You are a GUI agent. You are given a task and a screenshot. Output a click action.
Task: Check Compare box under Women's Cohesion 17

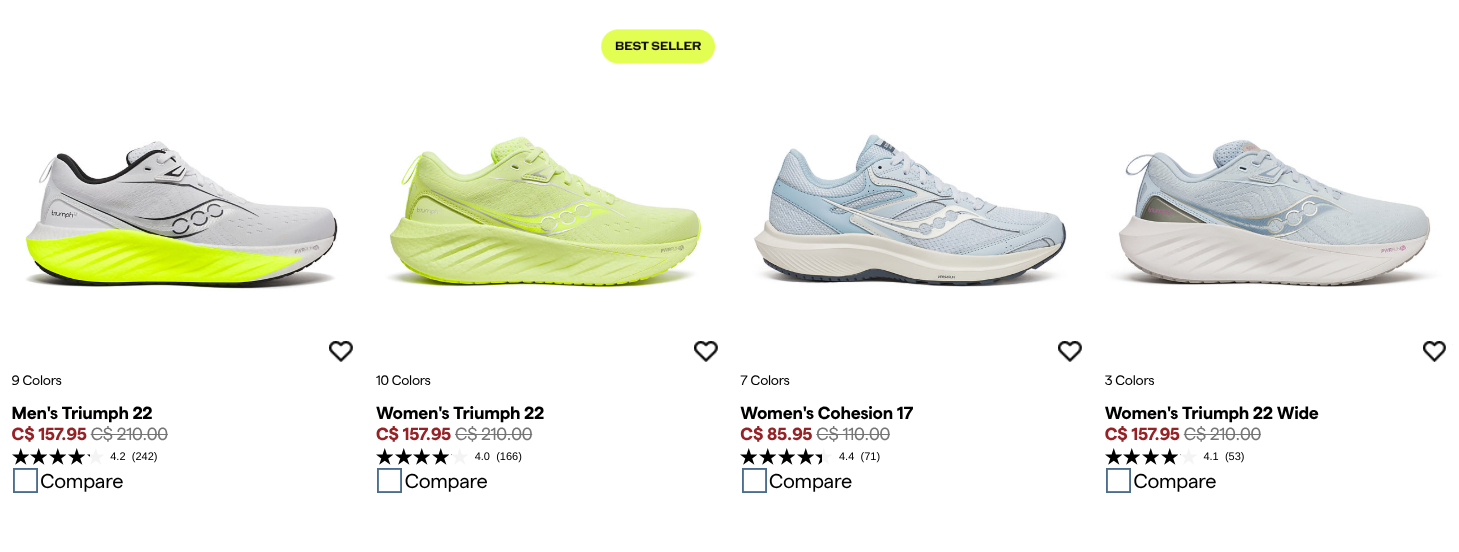(754, 481)
